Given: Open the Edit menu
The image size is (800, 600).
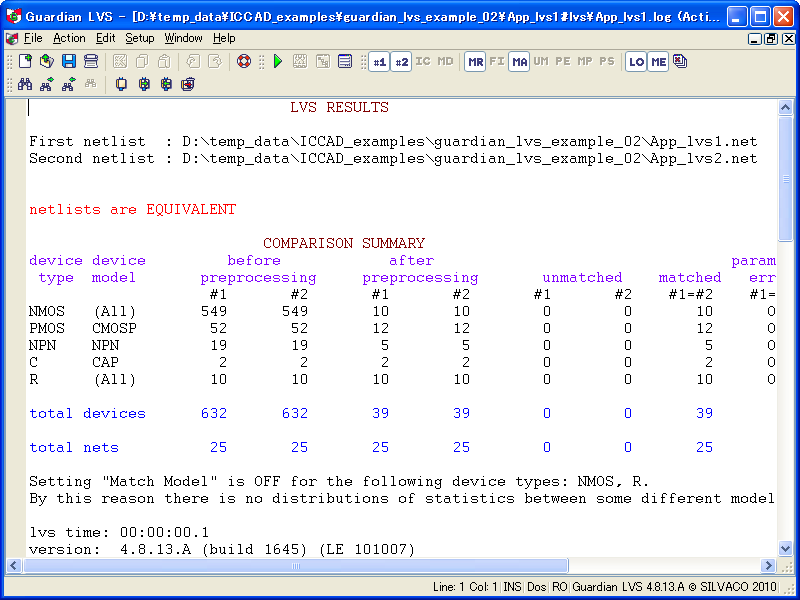Looking at the screenshot, I should (106, 38).
